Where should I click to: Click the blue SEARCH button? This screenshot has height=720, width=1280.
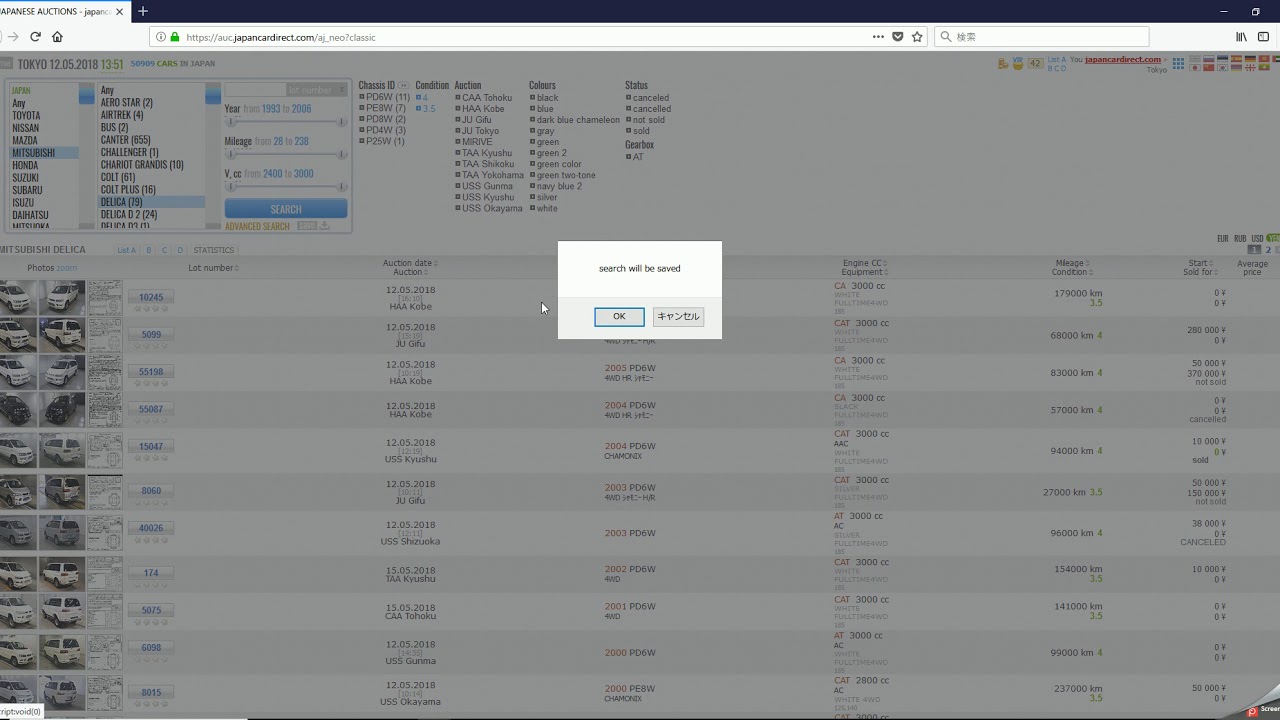click(x=286, y=209)
